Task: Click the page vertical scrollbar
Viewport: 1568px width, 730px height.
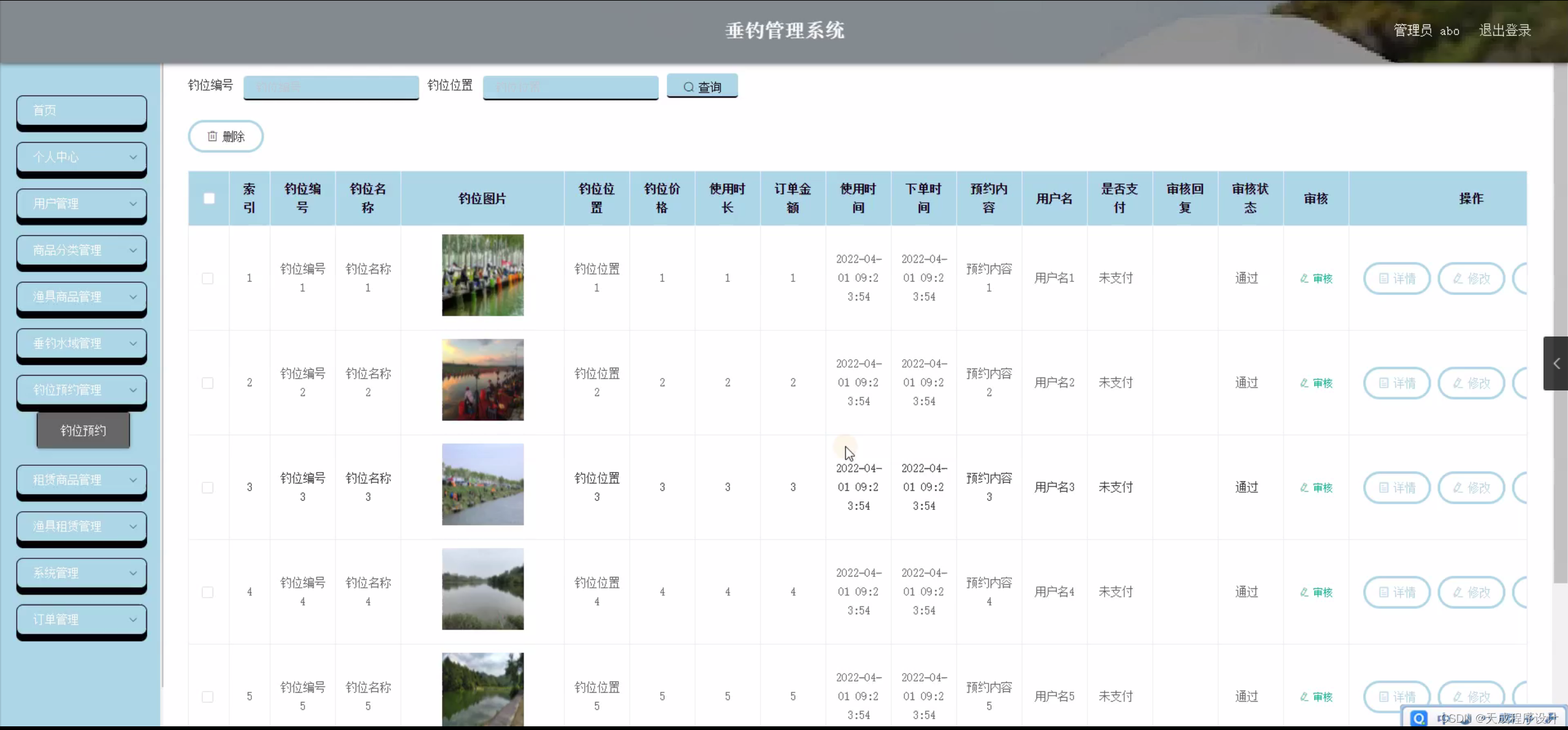Action: pos(1561,325)
